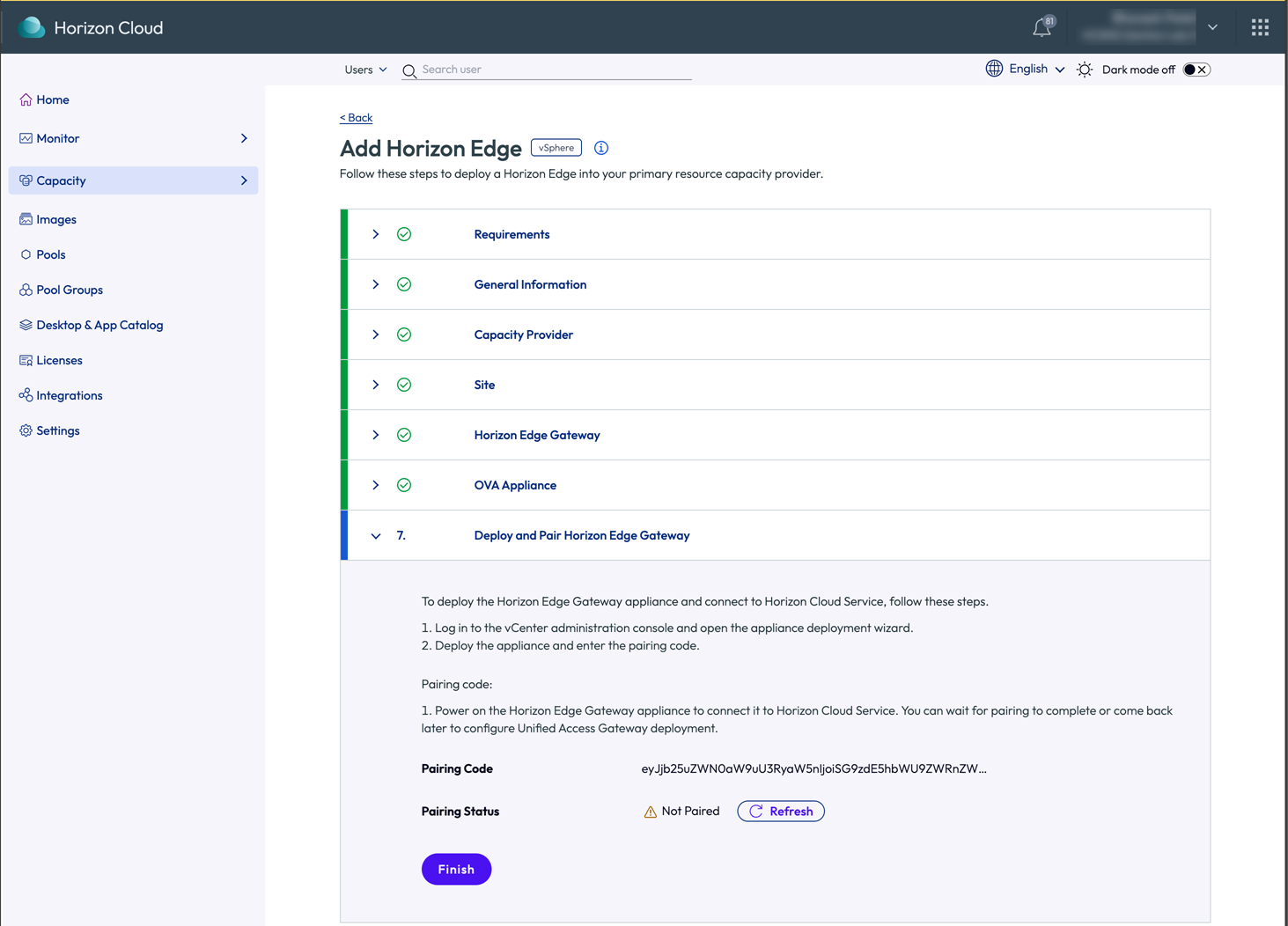Expand the OVA Appliance step chevron
The image size is (1288, 926).
point(376,485)
